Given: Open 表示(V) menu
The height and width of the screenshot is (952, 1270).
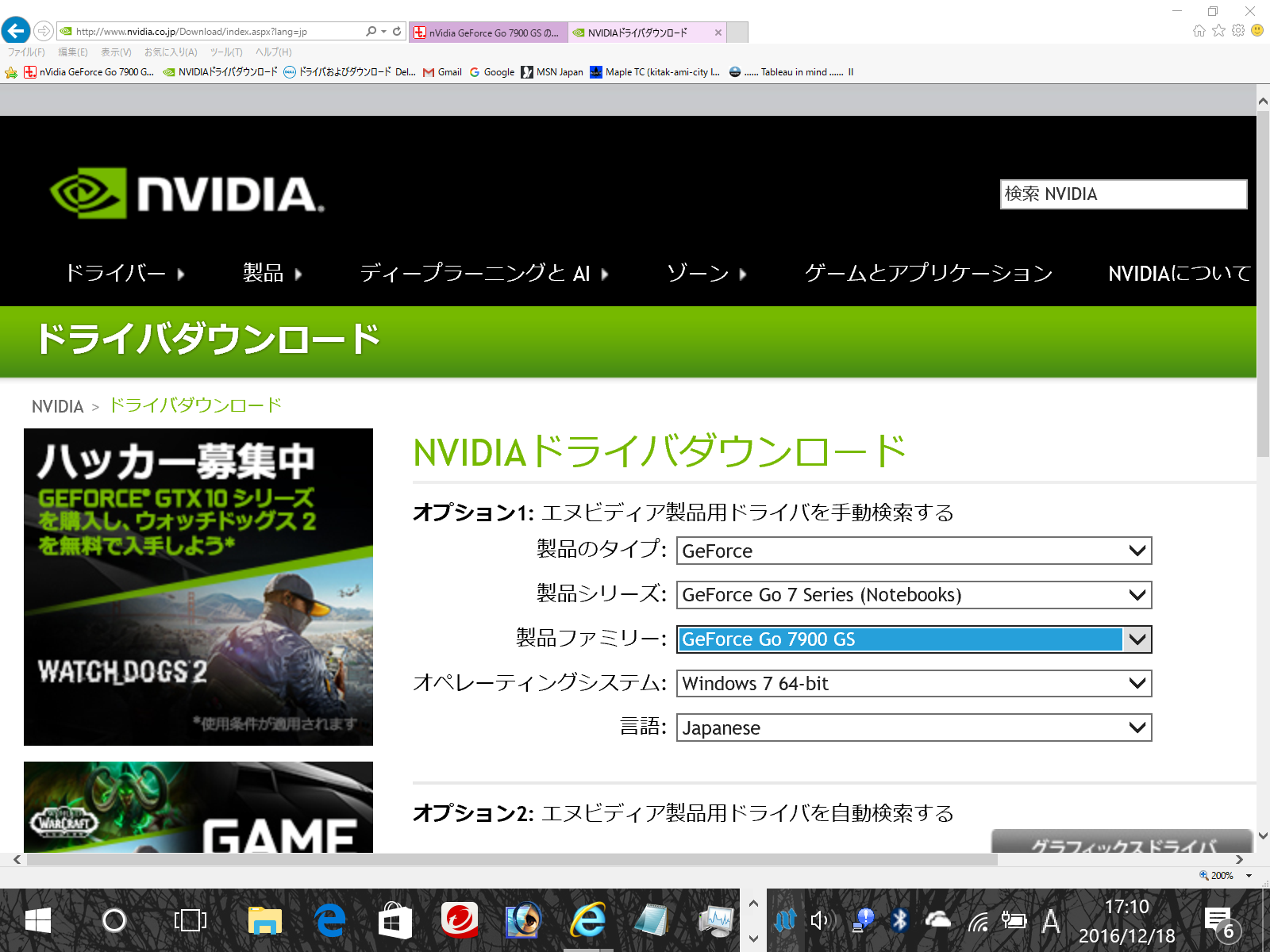Looking at the screenshot, I should [x=116, y=52].
